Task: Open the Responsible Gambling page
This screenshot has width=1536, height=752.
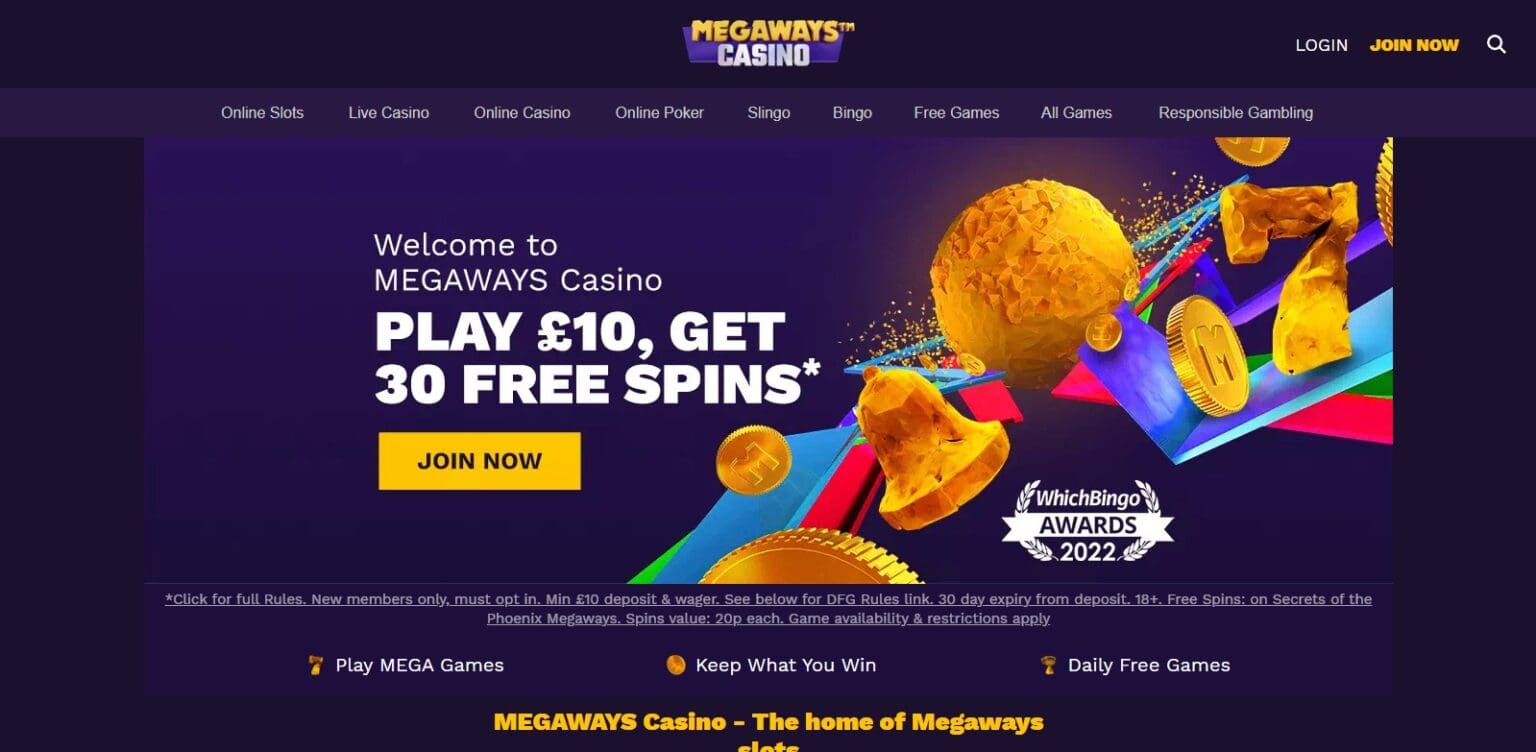Action: click(x=1236, y=113)
